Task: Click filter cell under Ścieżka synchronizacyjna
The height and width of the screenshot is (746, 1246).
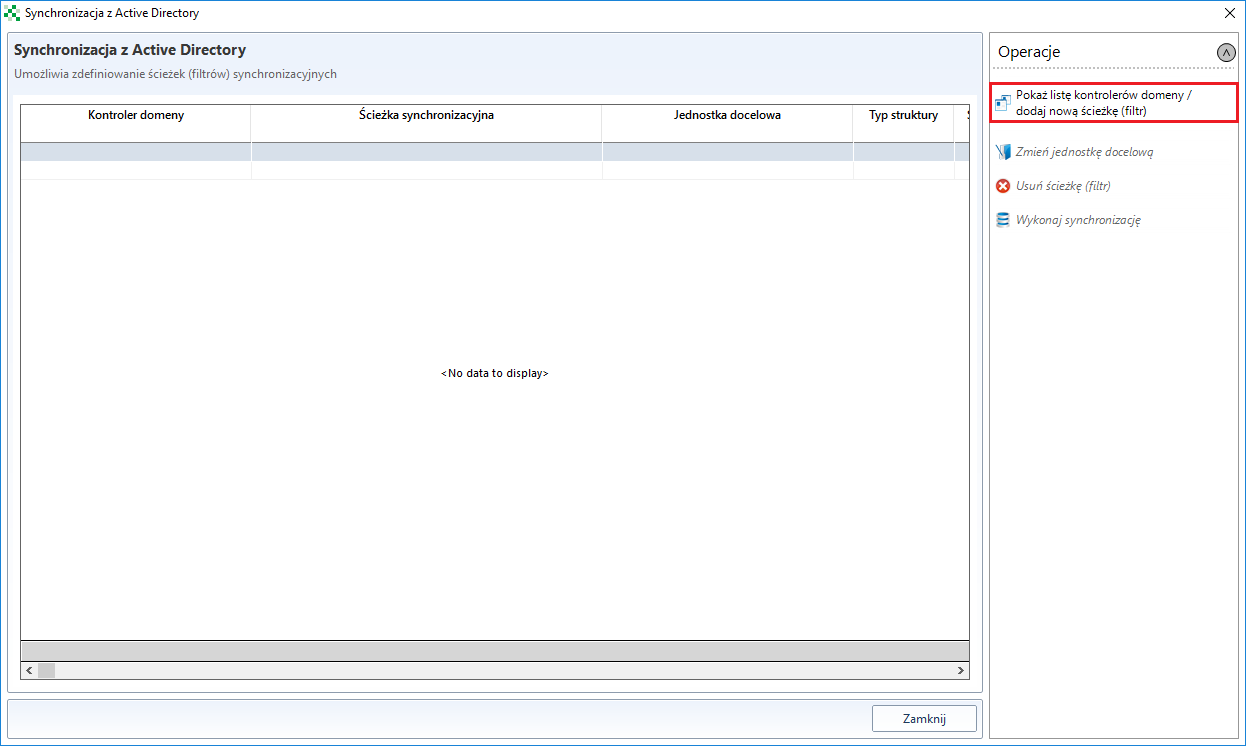Action: (x=426, y=152)
